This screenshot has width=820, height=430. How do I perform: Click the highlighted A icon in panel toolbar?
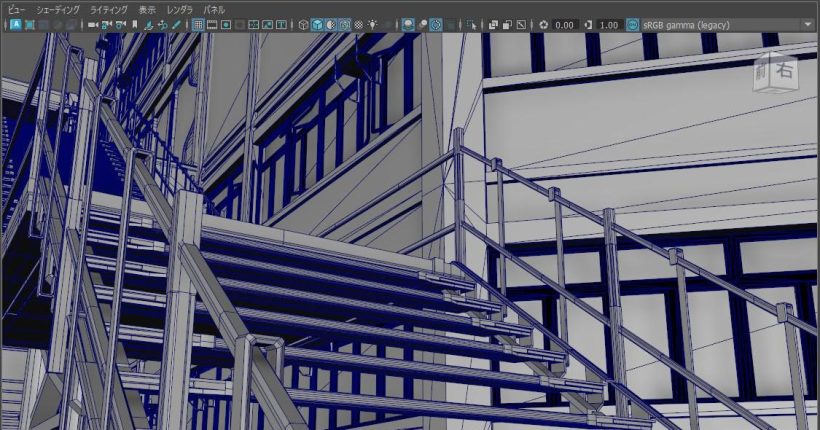pos(16,25)
